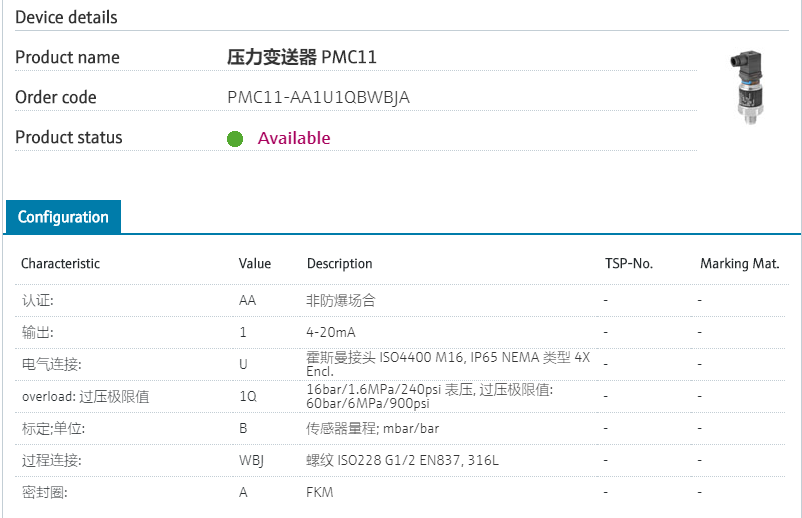Image resolution: width=802 pixels, height=518 pixels.
Task: Click the Available product status text
Action: tap(294, 138)
